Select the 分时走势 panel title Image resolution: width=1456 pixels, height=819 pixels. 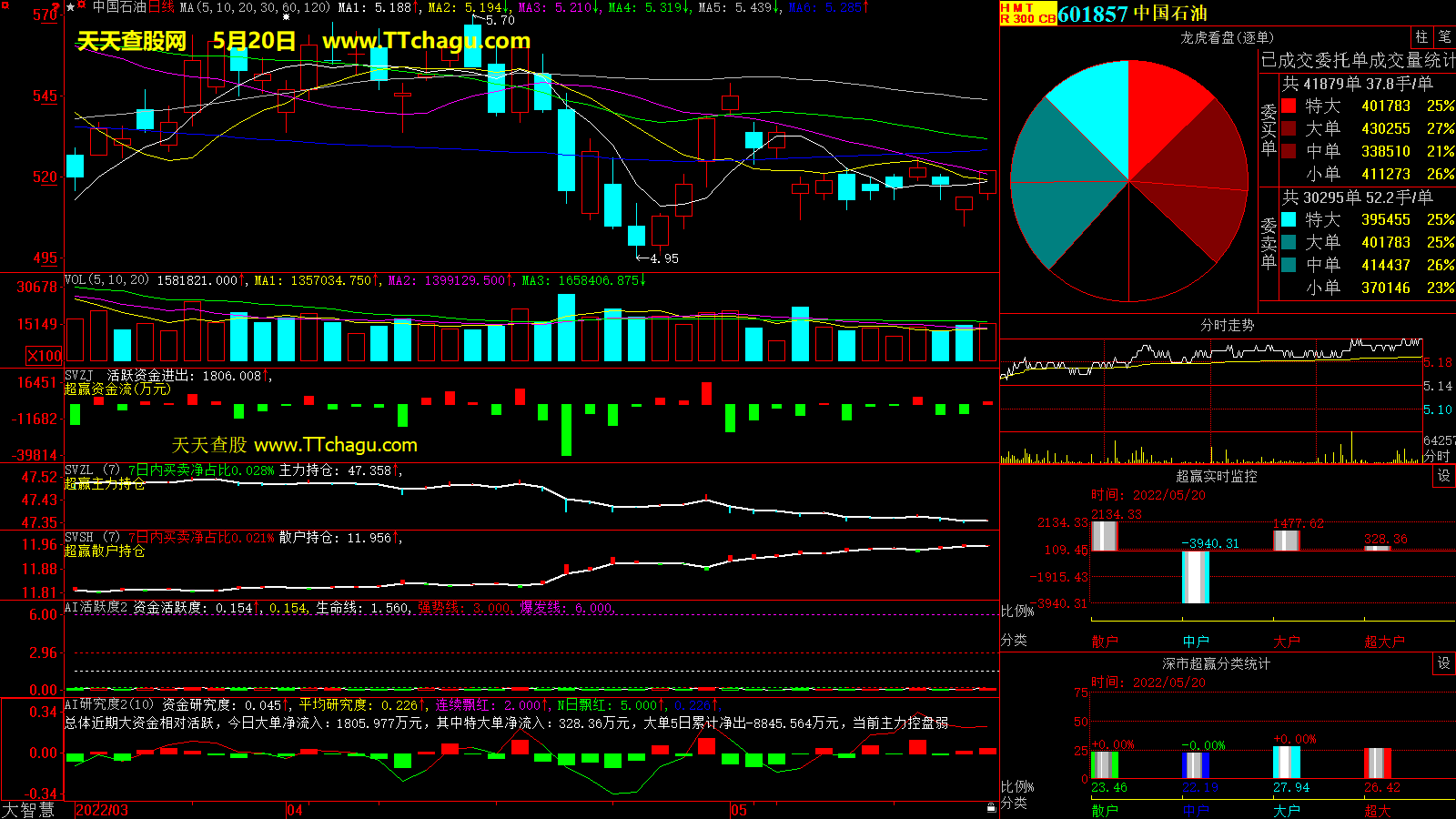coord(1227,325)
